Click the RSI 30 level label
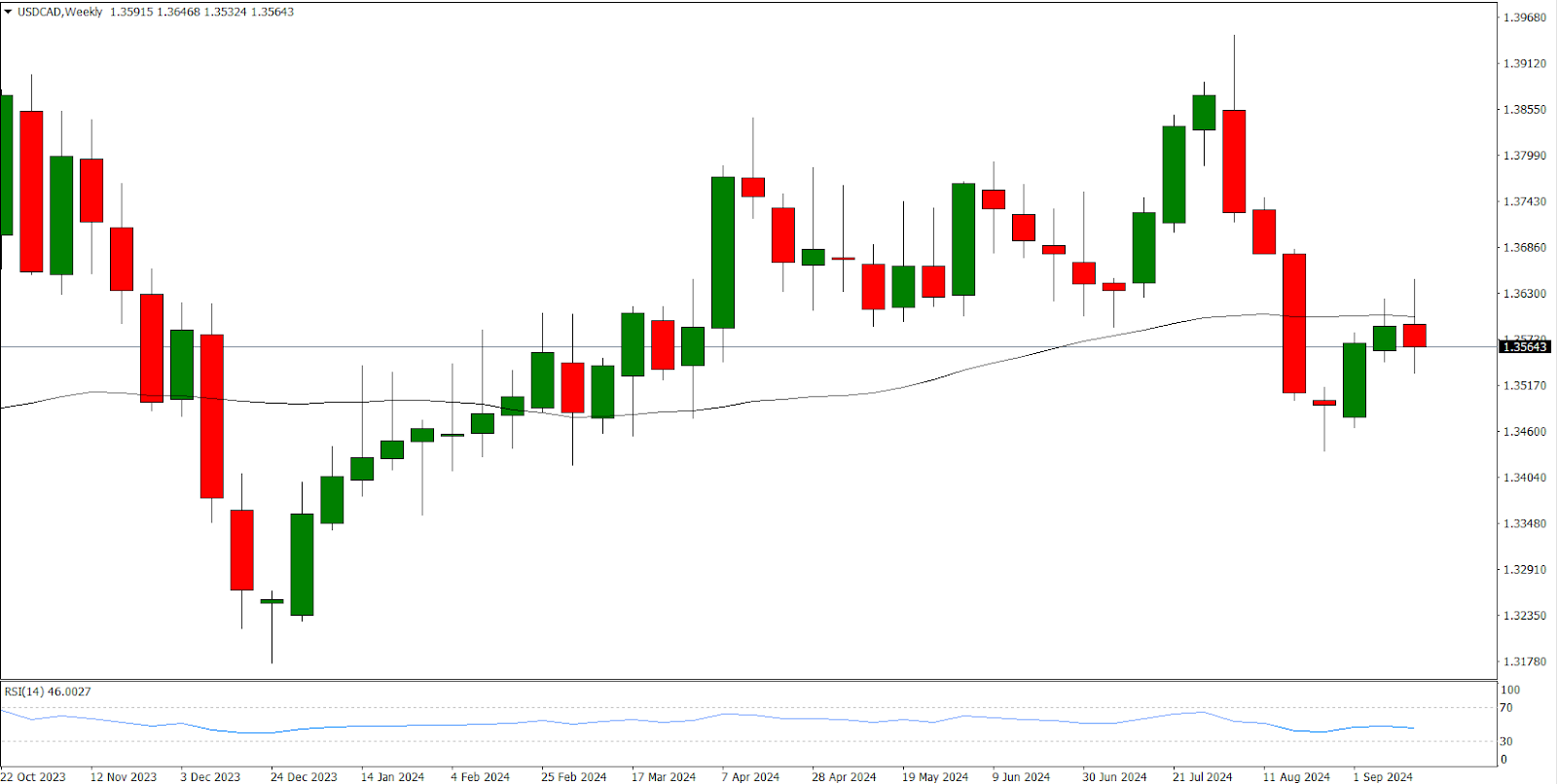The width and height of the screenshot is (1557, 784). click(1506, 741)
